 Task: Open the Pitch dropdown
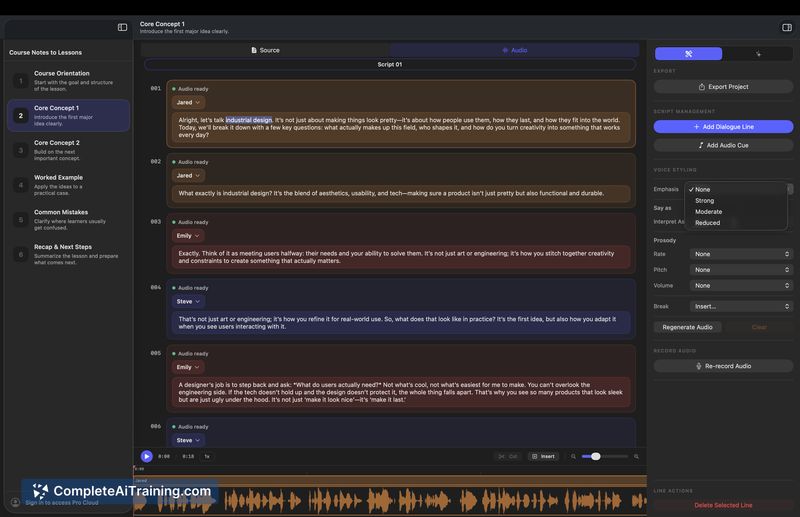coord(741,270)
